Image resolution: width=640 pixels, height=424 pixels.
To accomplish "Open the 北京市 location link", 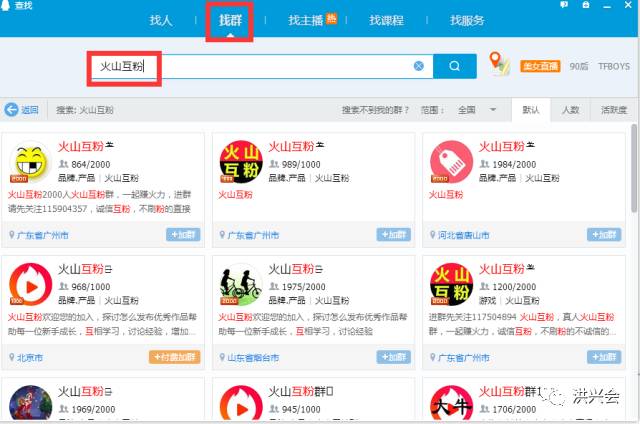I will [30, 358].
